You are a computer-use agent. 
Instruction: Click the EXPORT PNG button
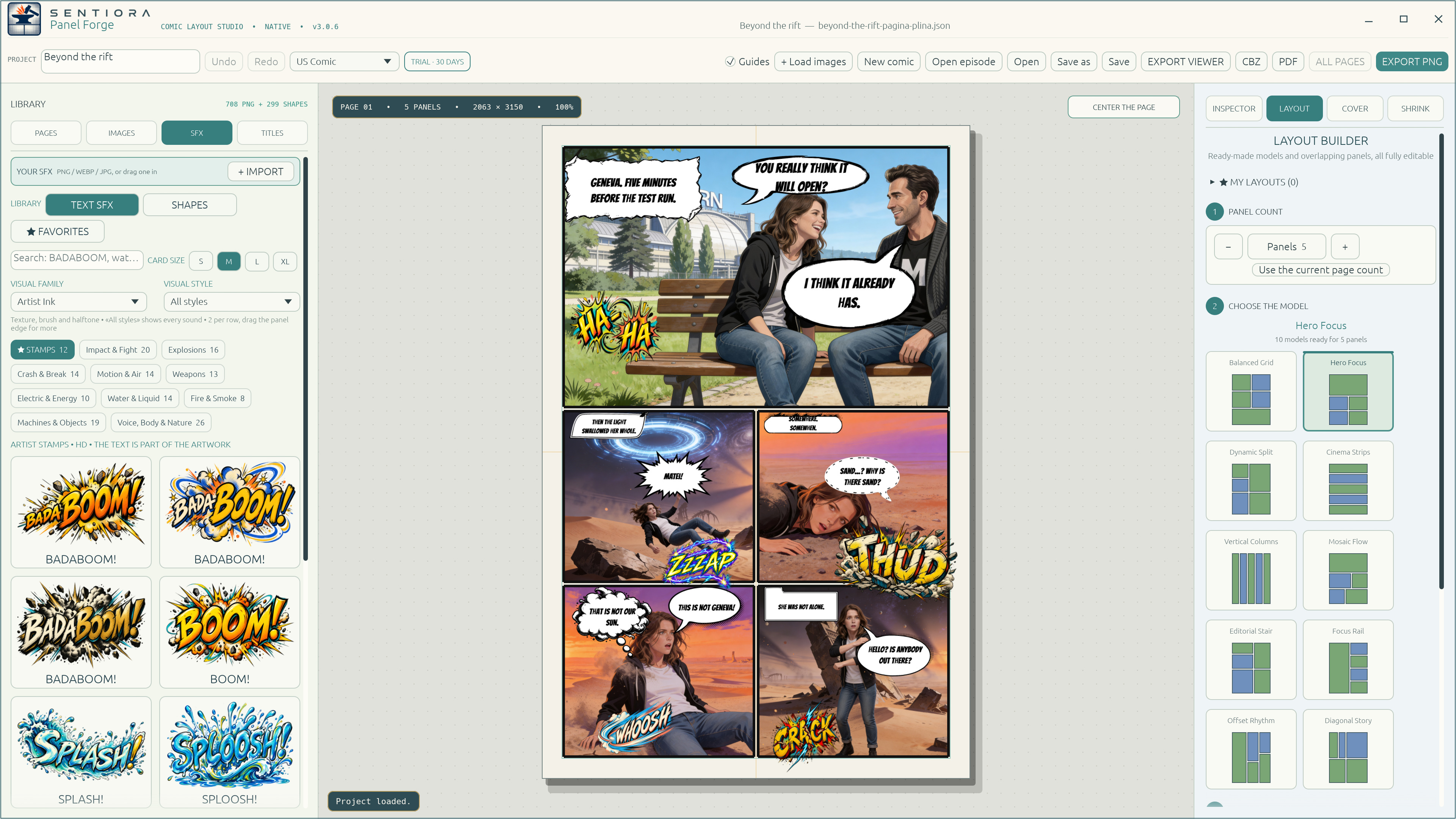click(x=1411, y=61)
